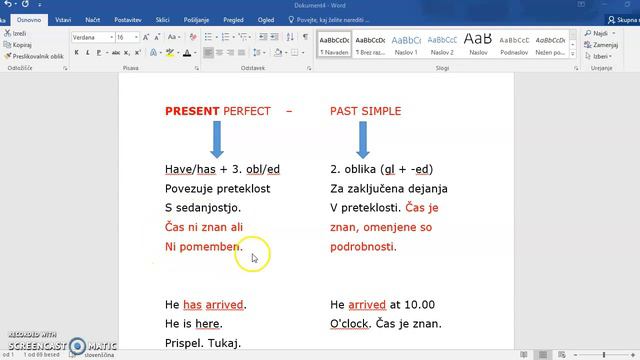
Task: Open Najdi find dropdown arrow
Action: [613, 33]
